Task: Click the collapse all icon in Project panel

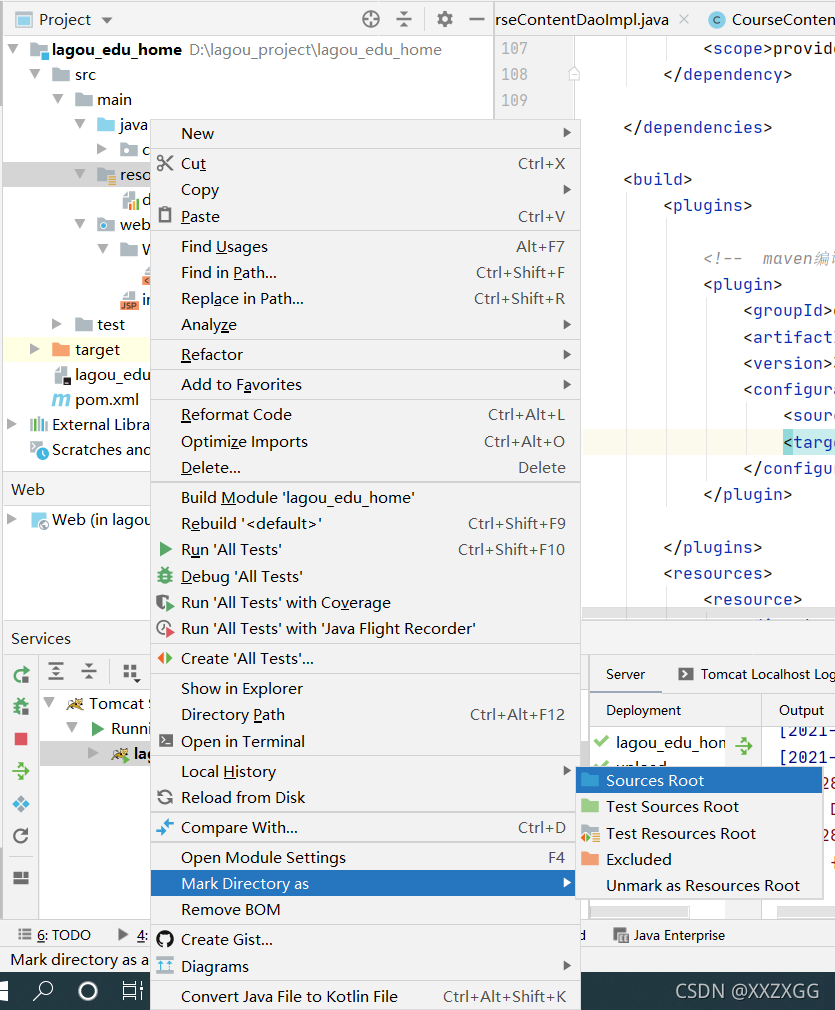Action: coord(404,19)
